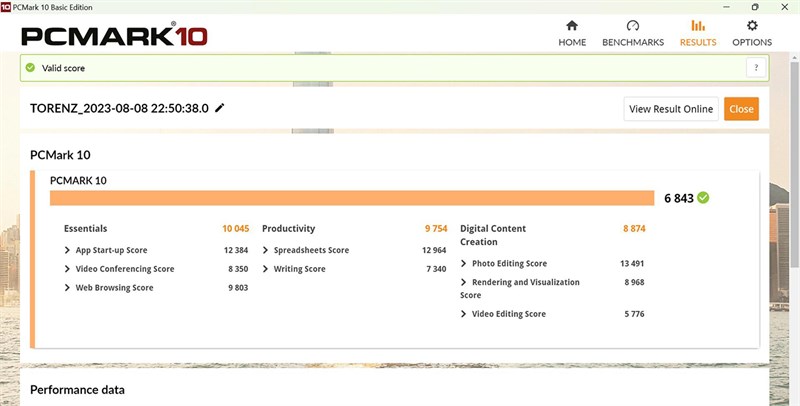Click the Productivity heading

pos(289,229)
